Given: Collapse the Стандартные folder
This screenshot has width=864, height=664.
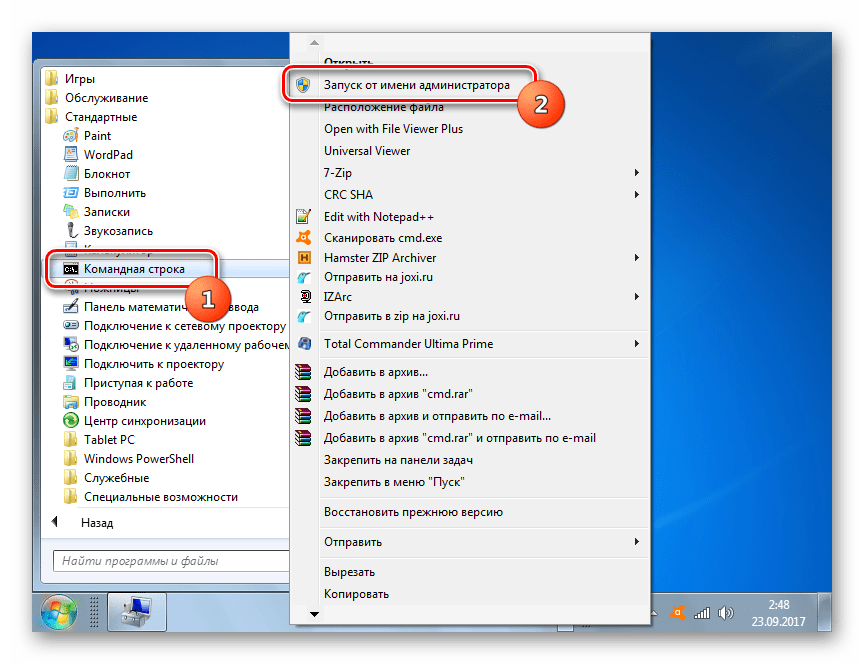Looking at the screenshot, I should point(91,117).
